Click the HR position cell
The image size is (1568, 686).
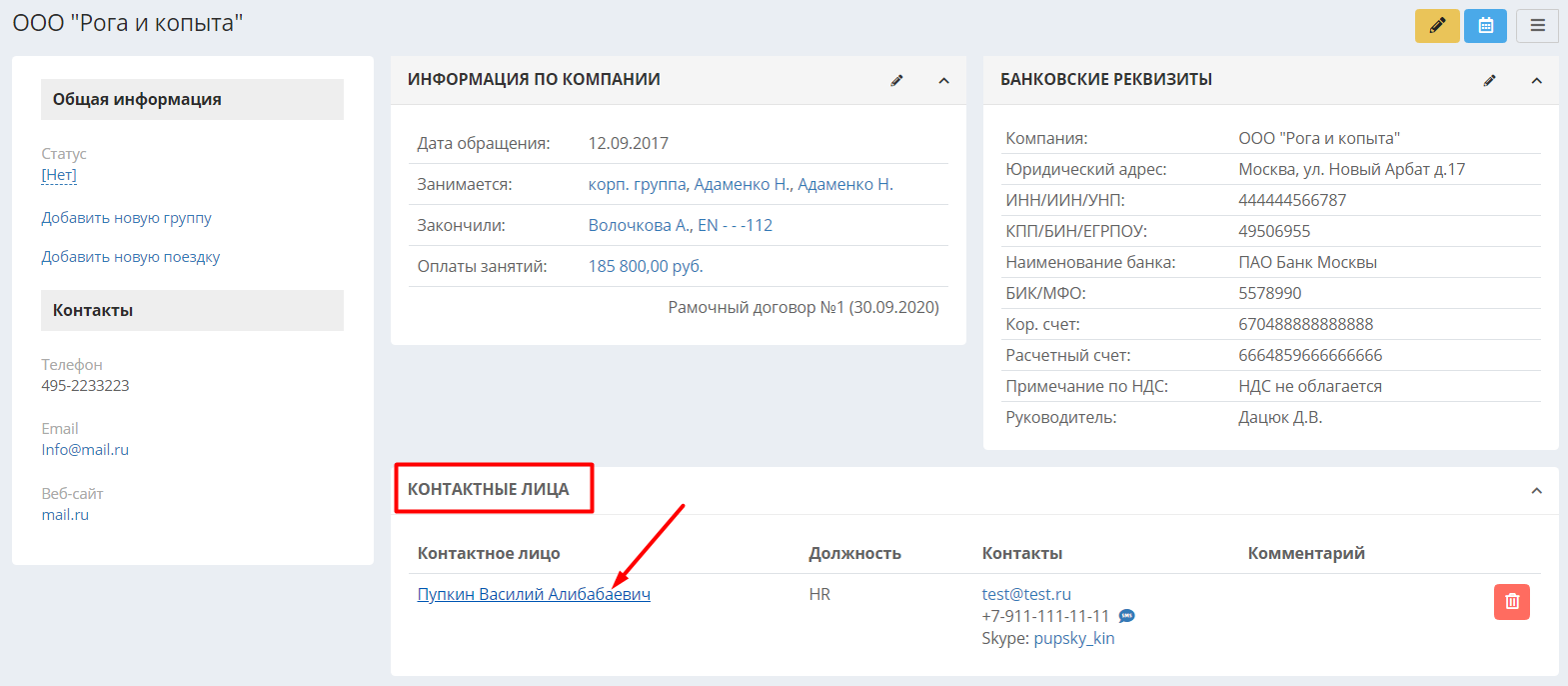[x=819, y=594]
